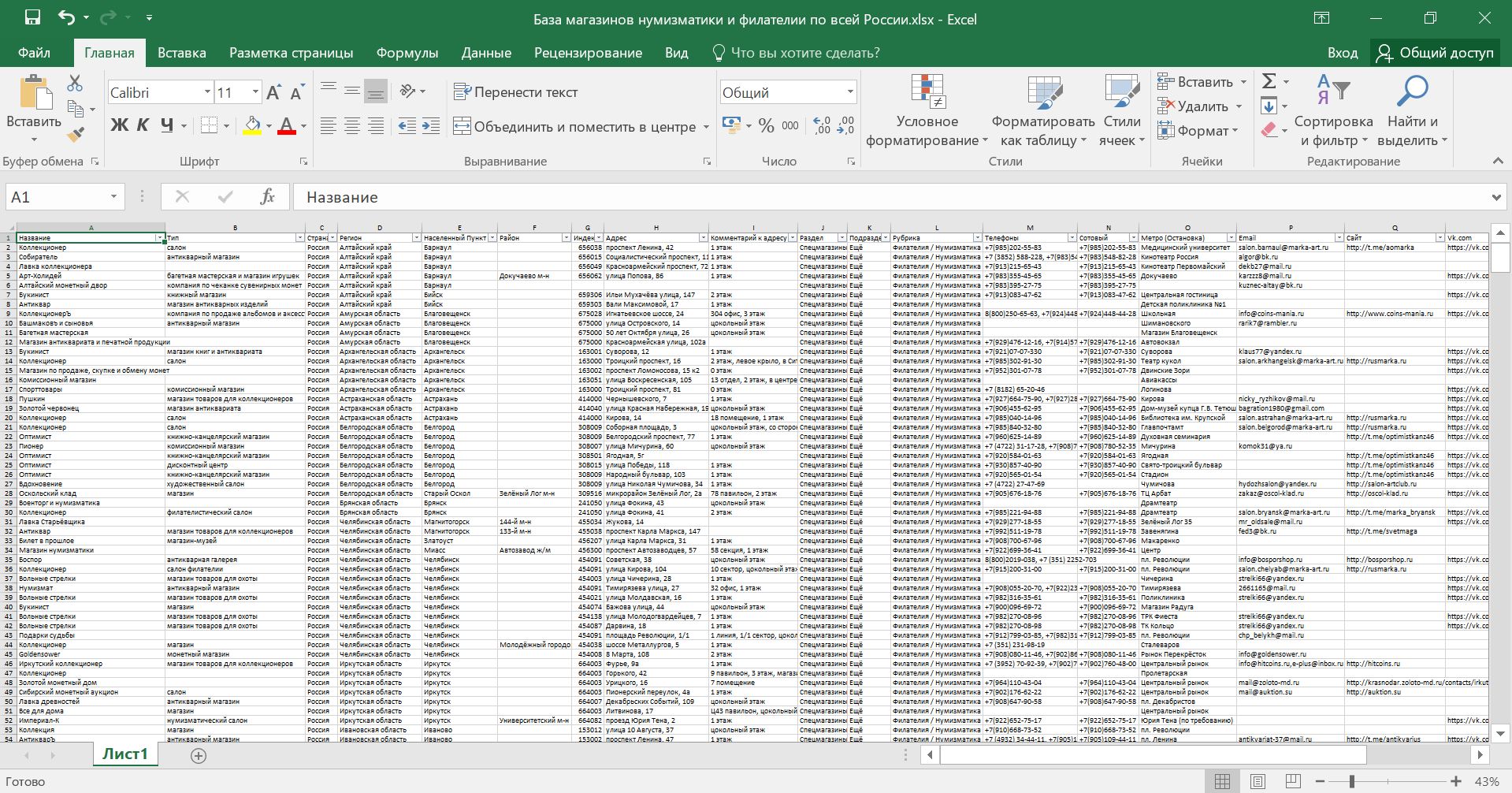Click the AutoSum sigma icon
This screenshot has width=1512, height=793.
coord(1269,81)
